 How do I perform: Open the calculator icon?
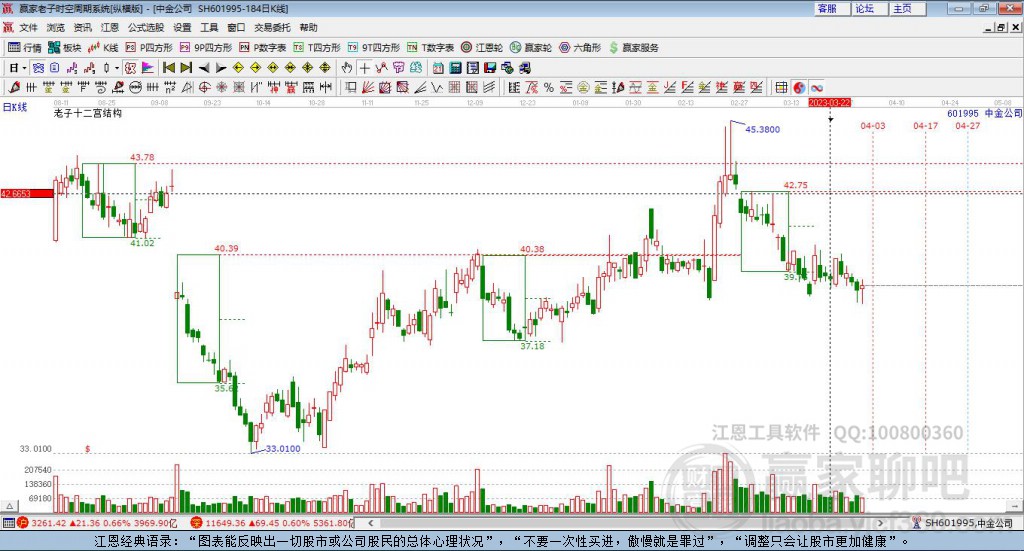455,68
